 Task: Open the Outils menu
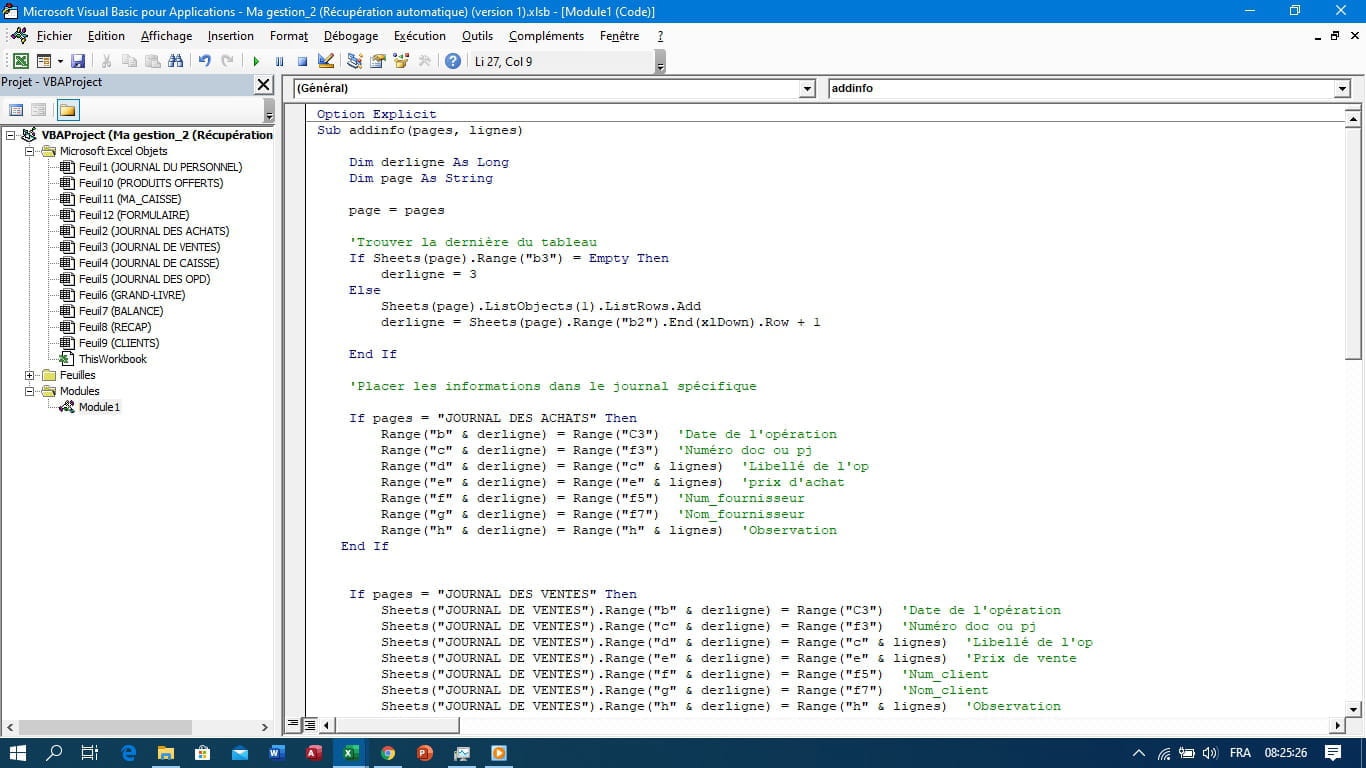[x=477, y=36]
